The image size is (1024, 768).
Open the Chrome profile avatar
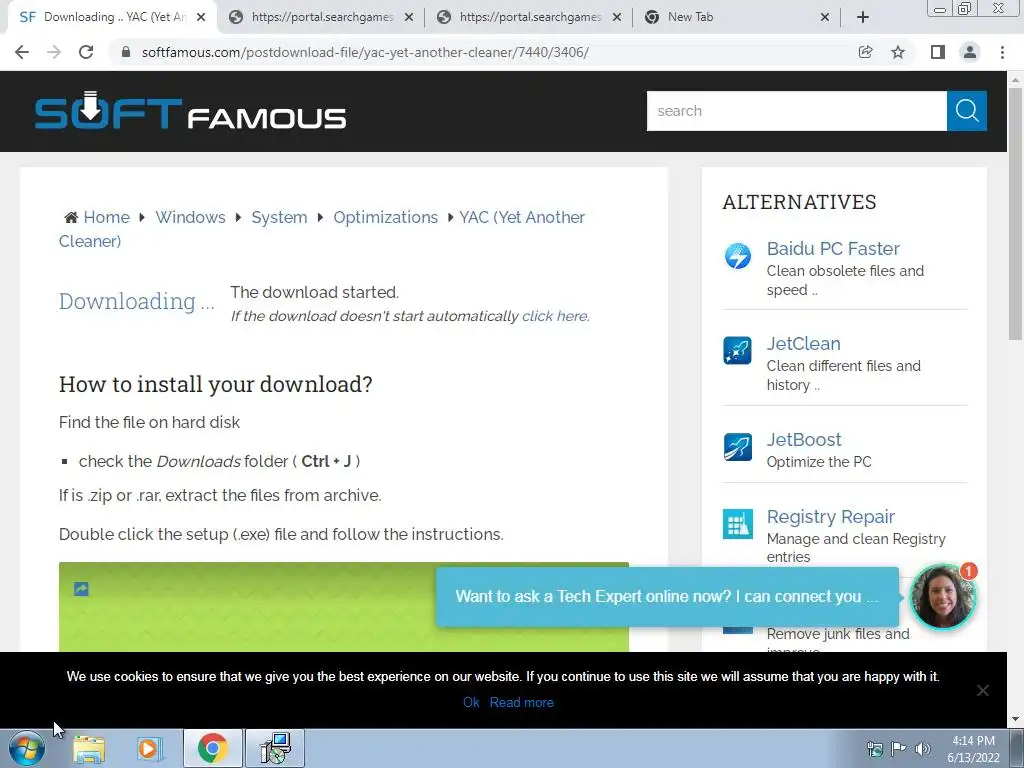tap(970, 52)
